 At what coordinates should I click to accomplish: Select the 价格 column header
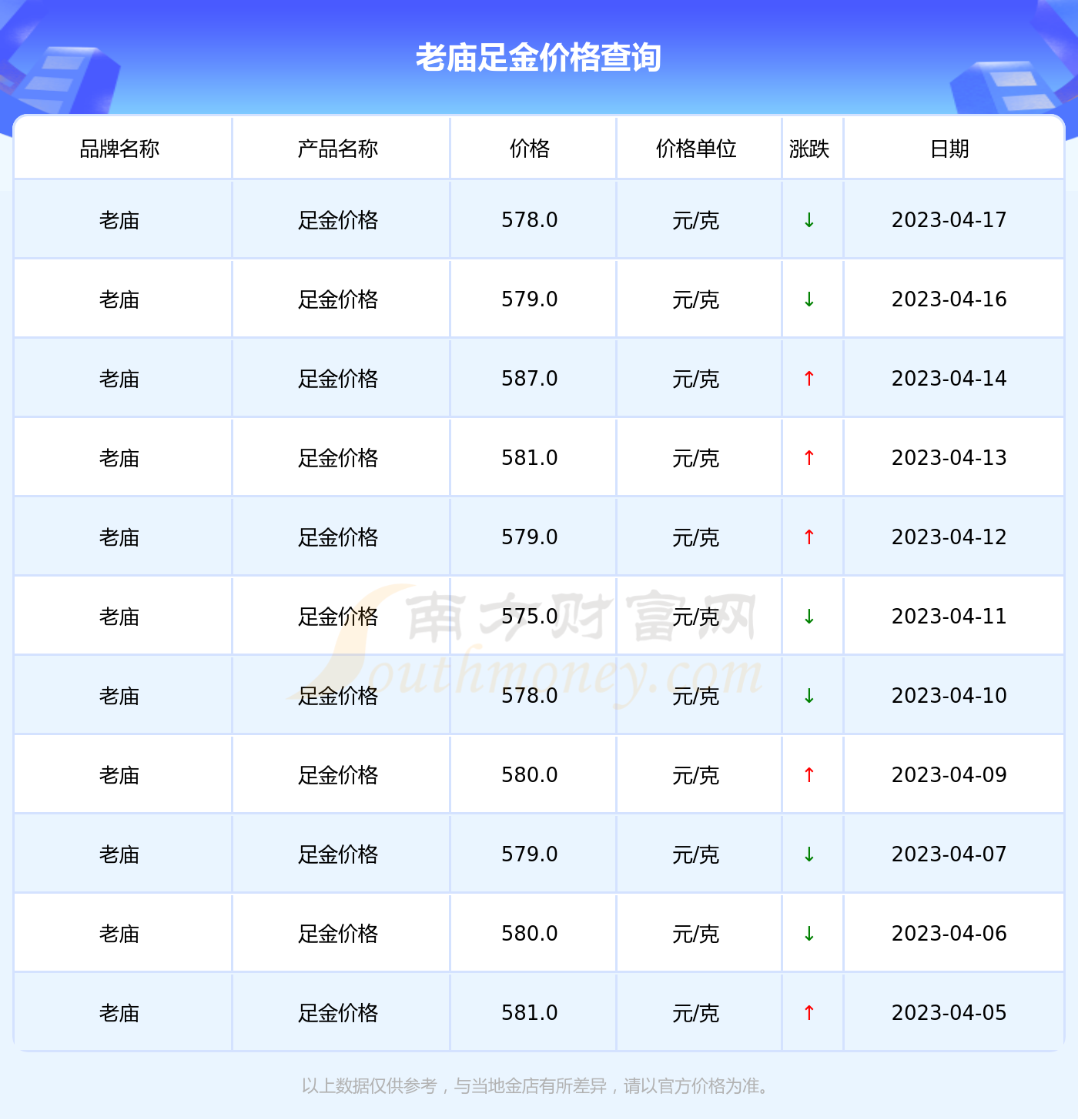[x=530, y=149]
